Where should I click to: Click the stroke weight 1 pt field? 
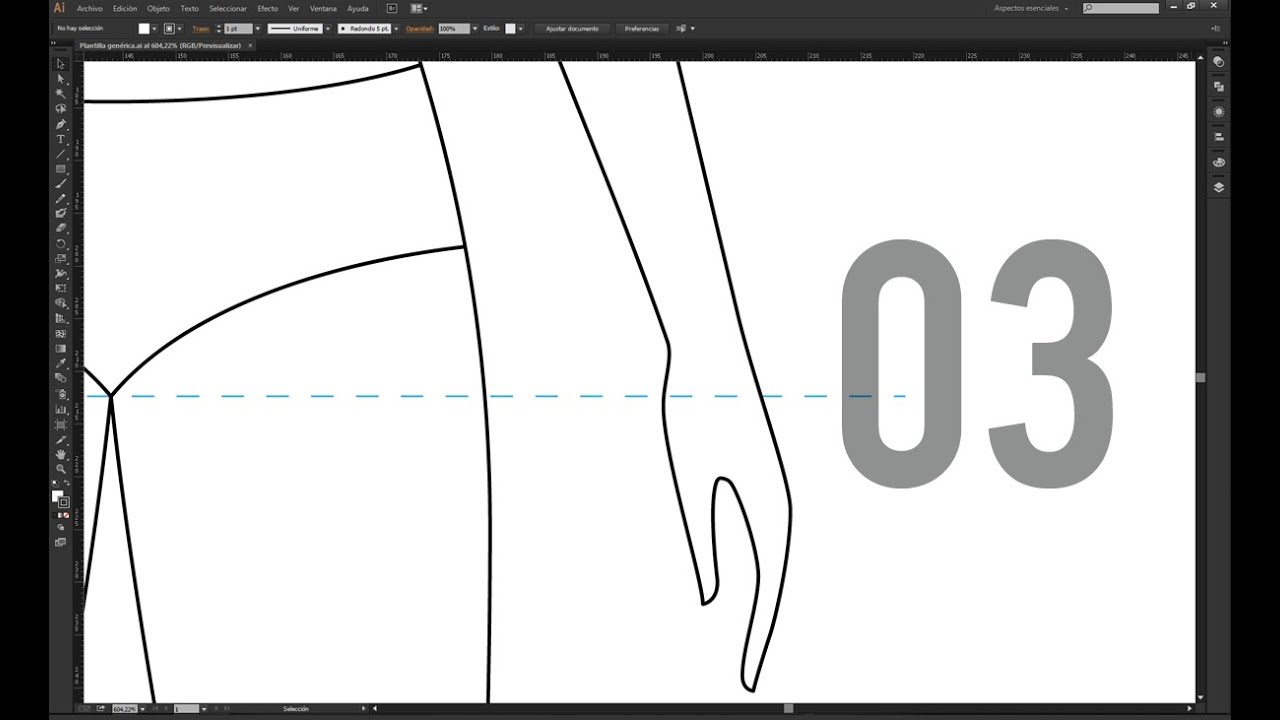point(238,29)
